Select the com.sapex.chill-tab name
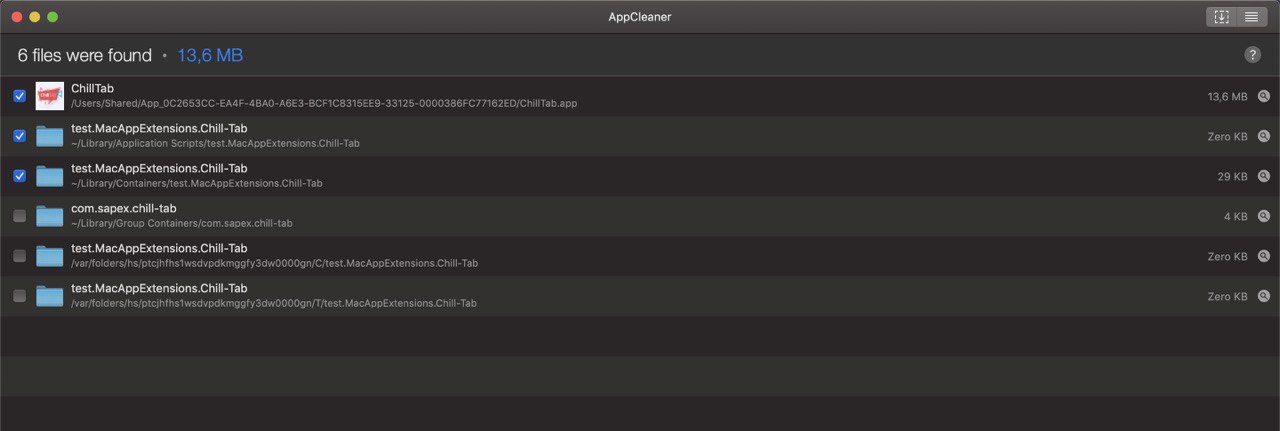Screen dimensions: 1280x431 pyautogui.click(x=124, y=208)
